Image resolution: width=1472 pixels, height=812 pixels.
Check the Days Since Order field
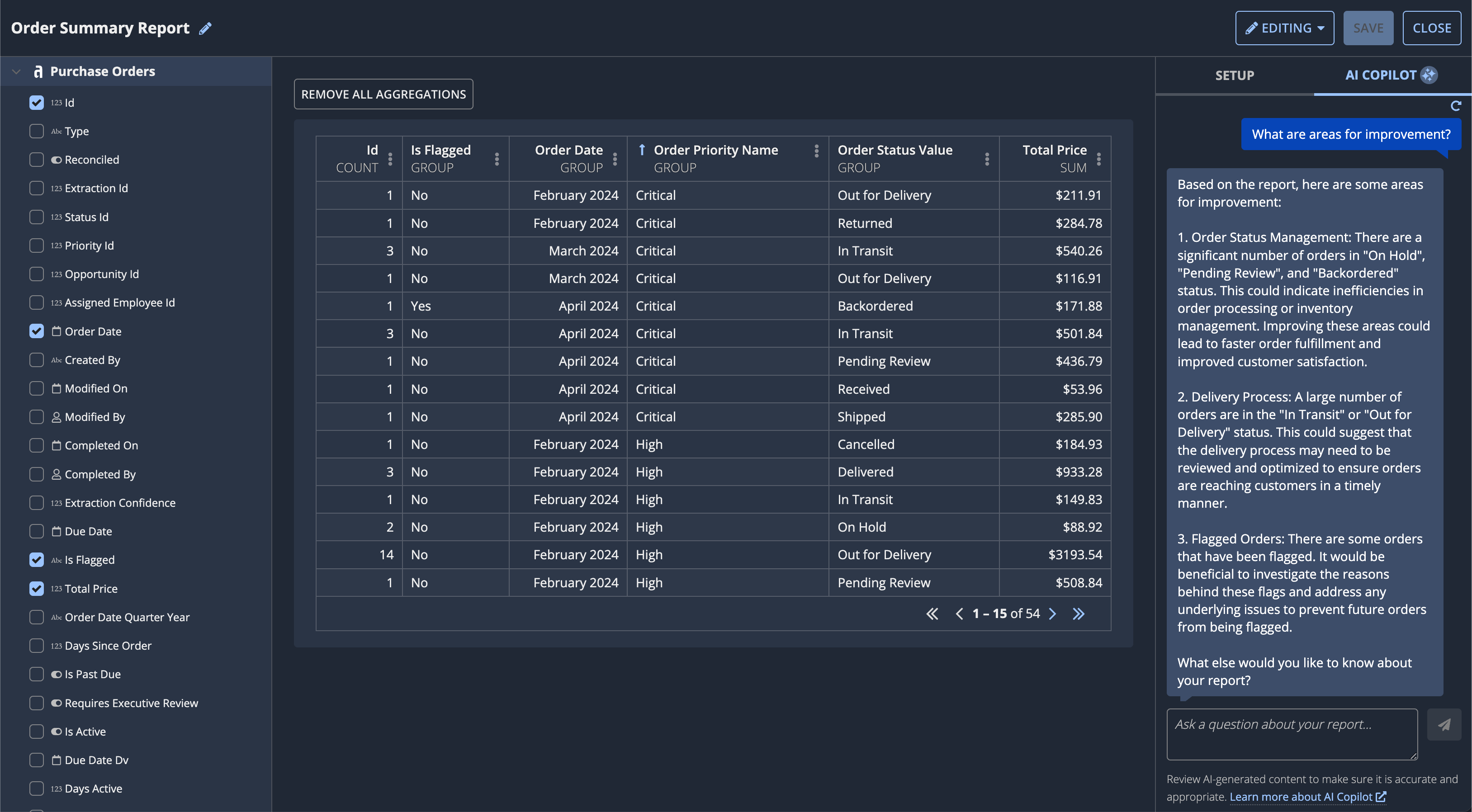click(37, 646)
